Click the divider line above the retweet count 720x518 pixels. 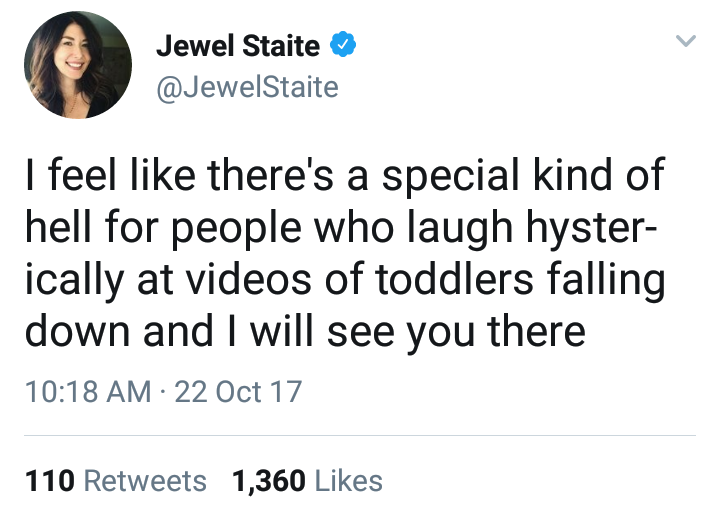360,435
